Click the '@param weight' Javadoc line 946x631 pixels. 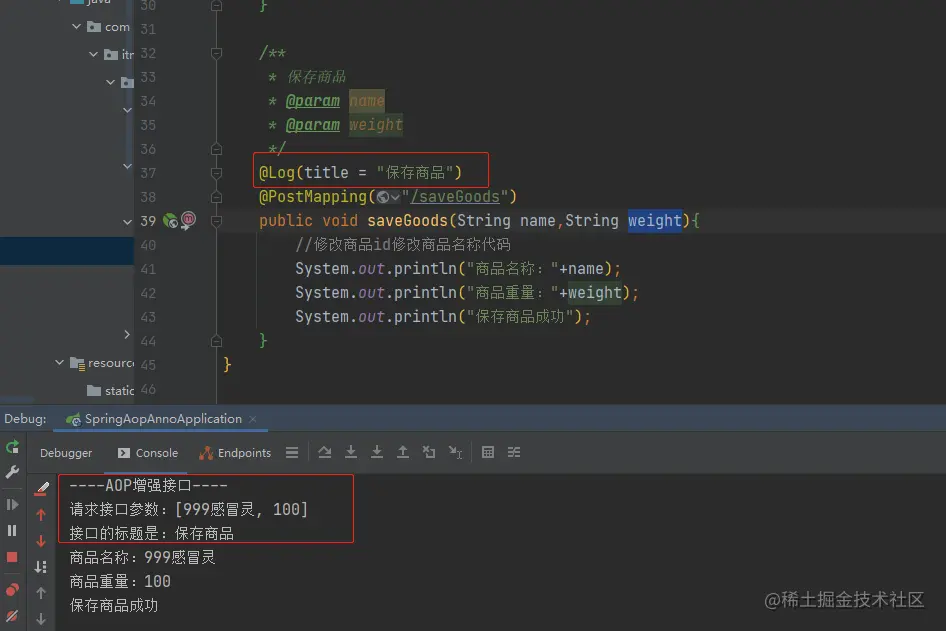coord(335,125)
